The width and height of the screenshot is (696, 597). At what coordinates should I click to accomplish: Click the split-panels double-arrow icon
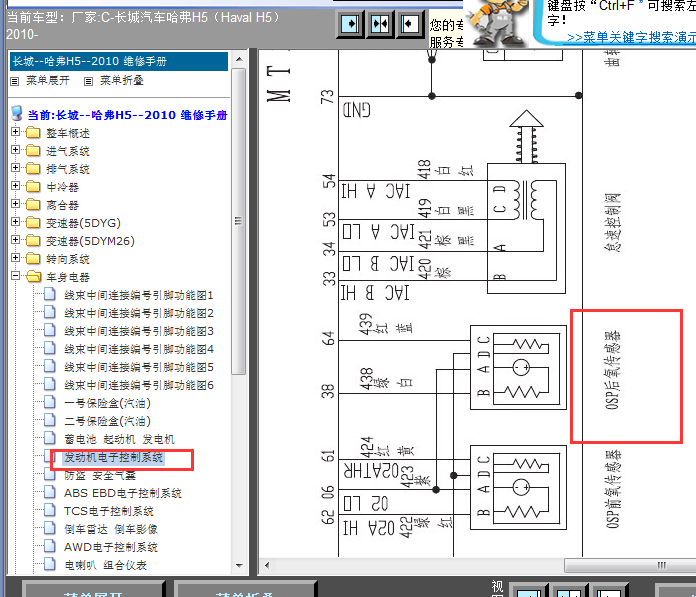tap(380, 24)
